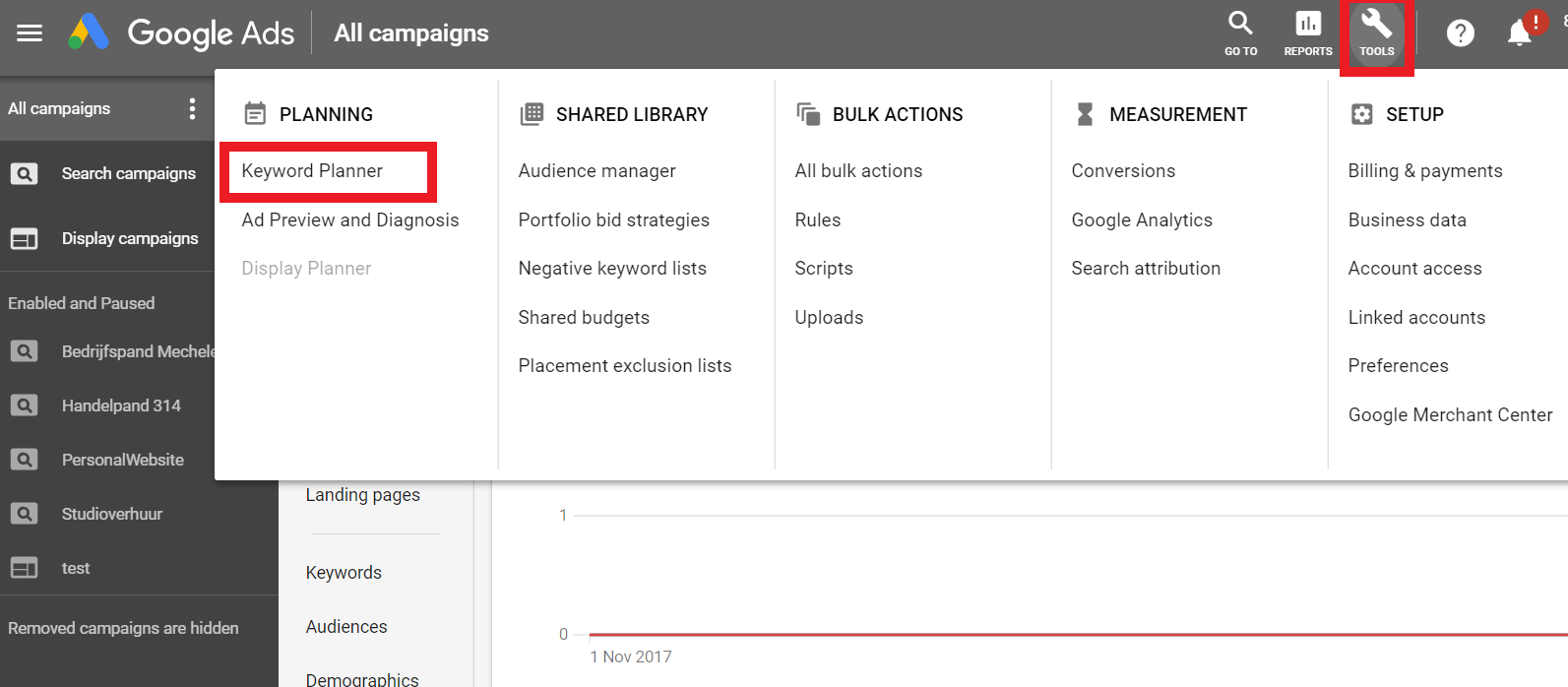This screenshot has width=1568, height=687.
Task: Select the Bedrijfspand Mechelen campaign
Action: coord(138,351)
